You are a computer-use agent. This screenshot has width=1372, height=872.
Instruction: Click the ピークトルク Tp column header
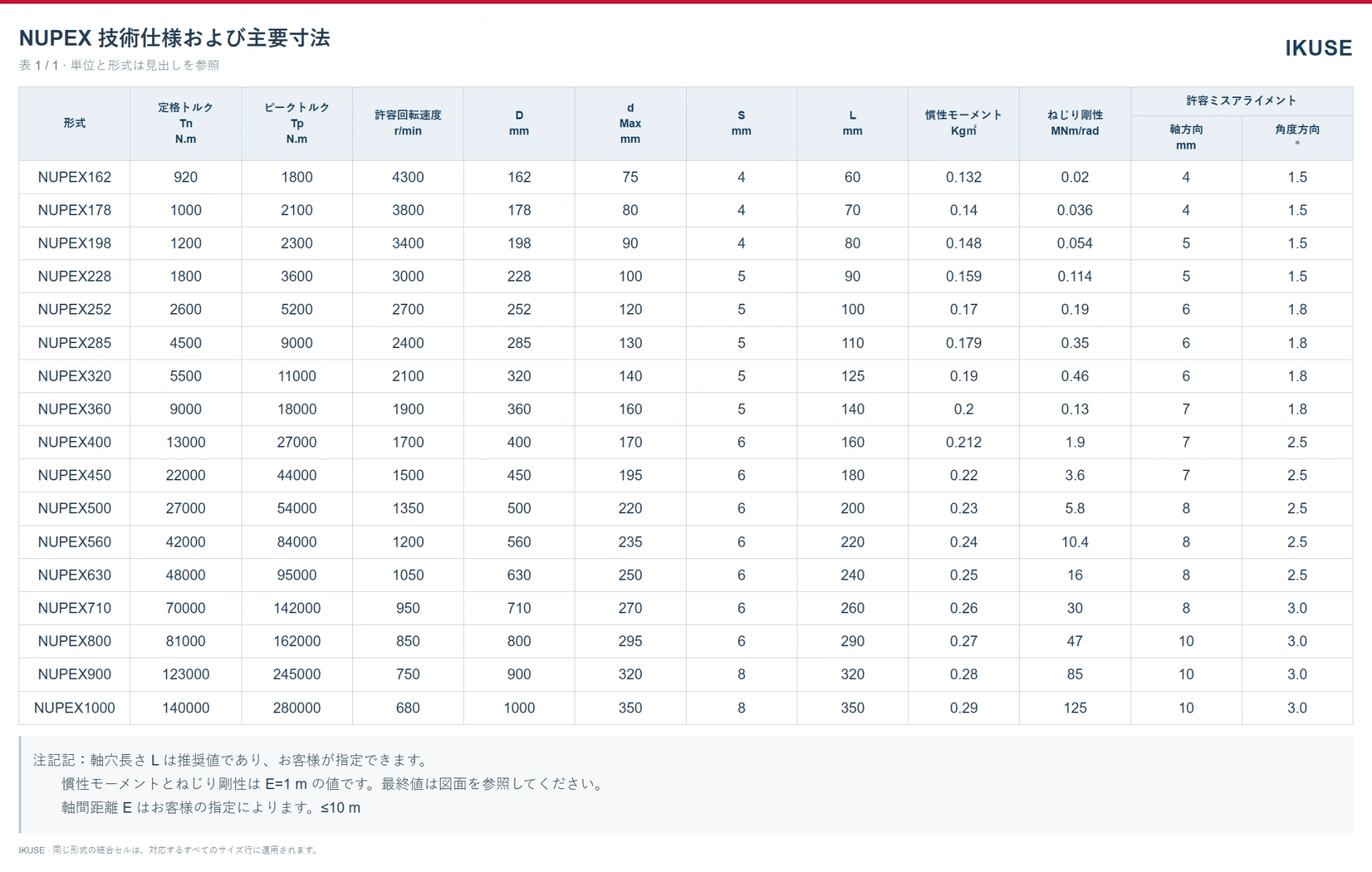(297, 123)
